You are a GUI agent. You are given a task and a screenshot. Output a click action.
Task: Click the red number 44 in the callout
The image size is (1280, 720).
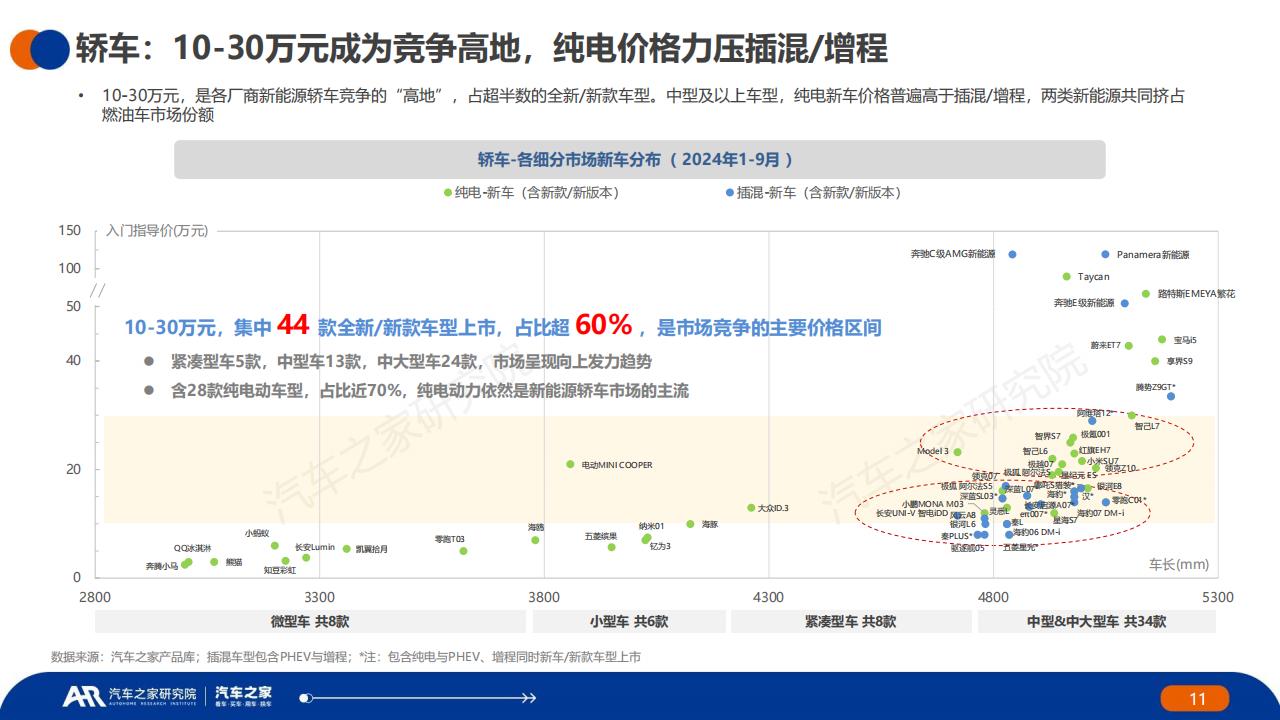[293, 325]
